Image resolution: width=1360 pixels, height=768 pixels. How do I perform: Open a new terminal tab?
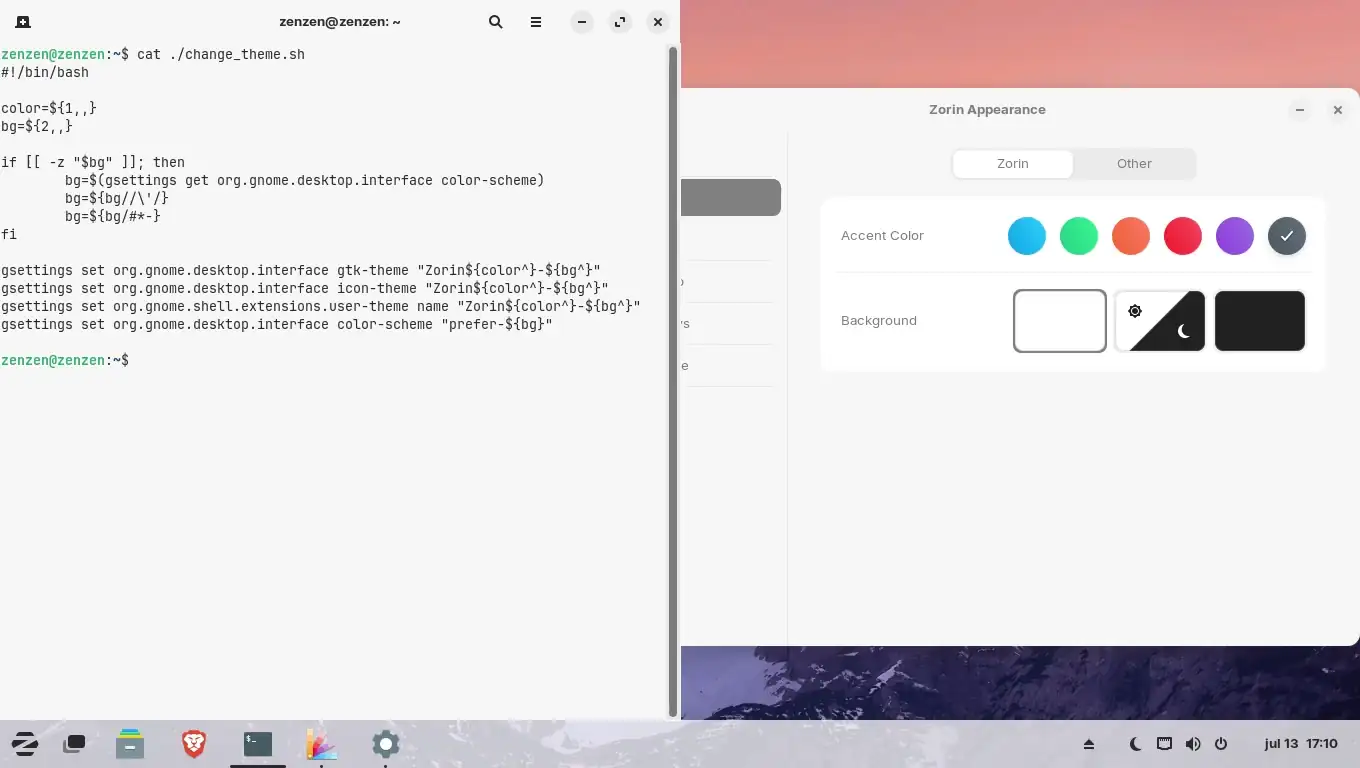23,21
